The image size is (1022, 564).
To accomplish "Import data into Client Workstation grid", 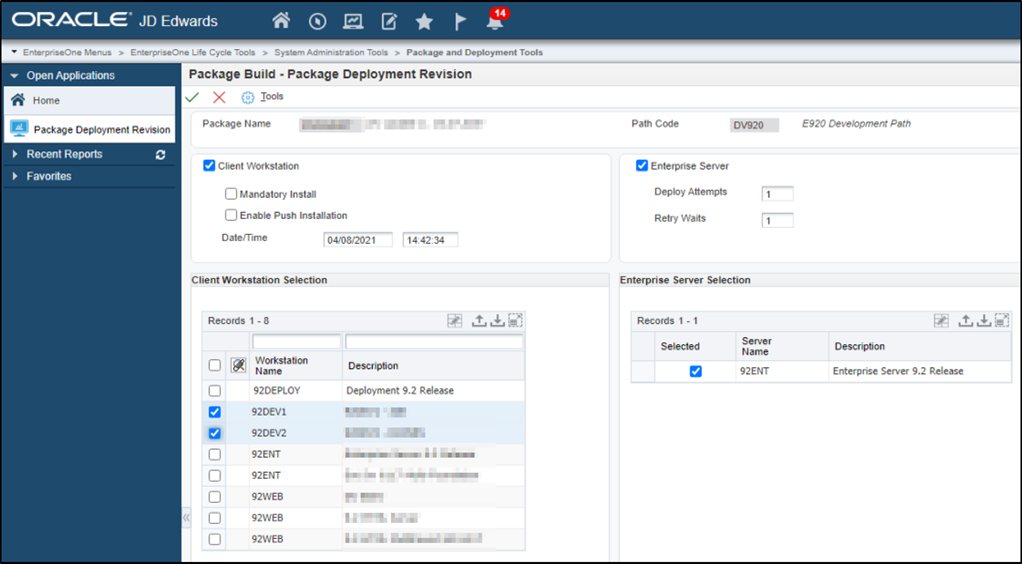I will click(x=497, y=320).
